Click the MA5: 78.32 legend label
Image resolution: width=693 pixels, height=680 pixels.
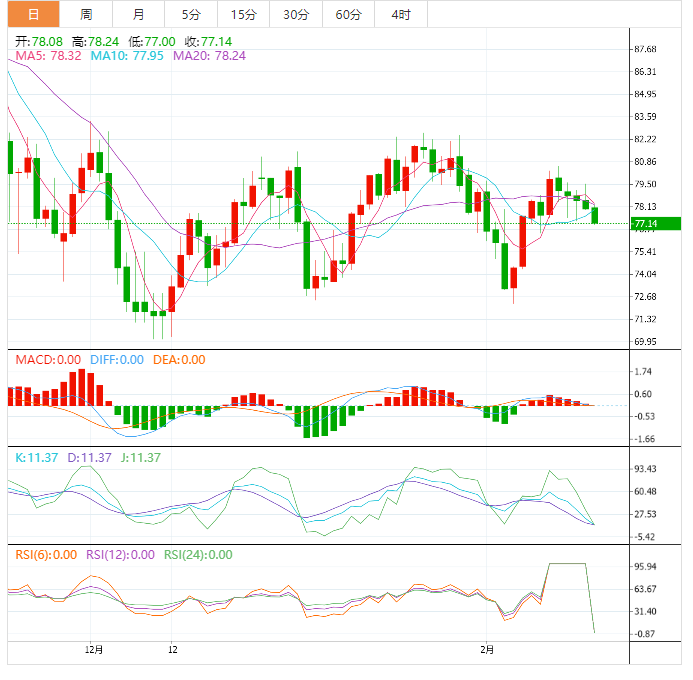[x=47, y=56]
